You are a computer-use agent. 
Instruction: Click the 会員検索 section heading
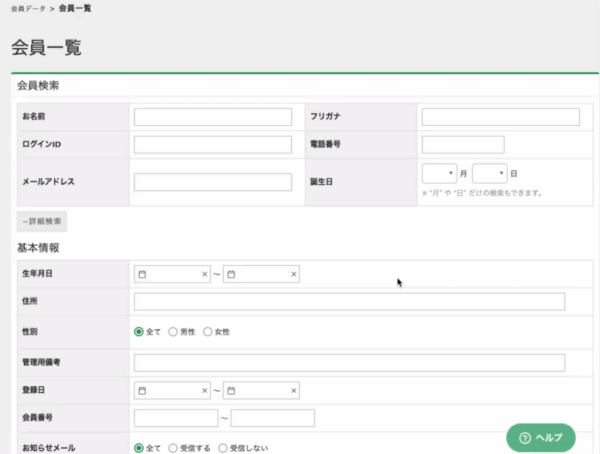click(x=38, y=85)
